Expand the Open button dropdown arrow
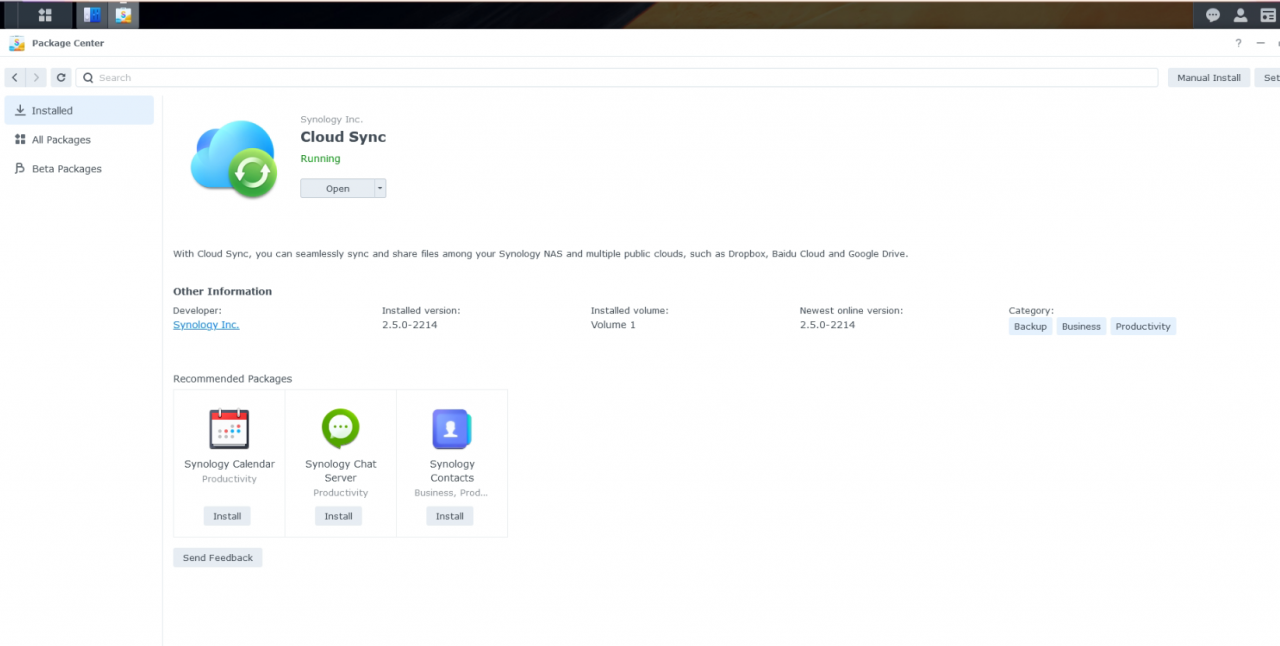Image resolution: width=1280 pixels, height=646 pixels. tap(379, 187)
